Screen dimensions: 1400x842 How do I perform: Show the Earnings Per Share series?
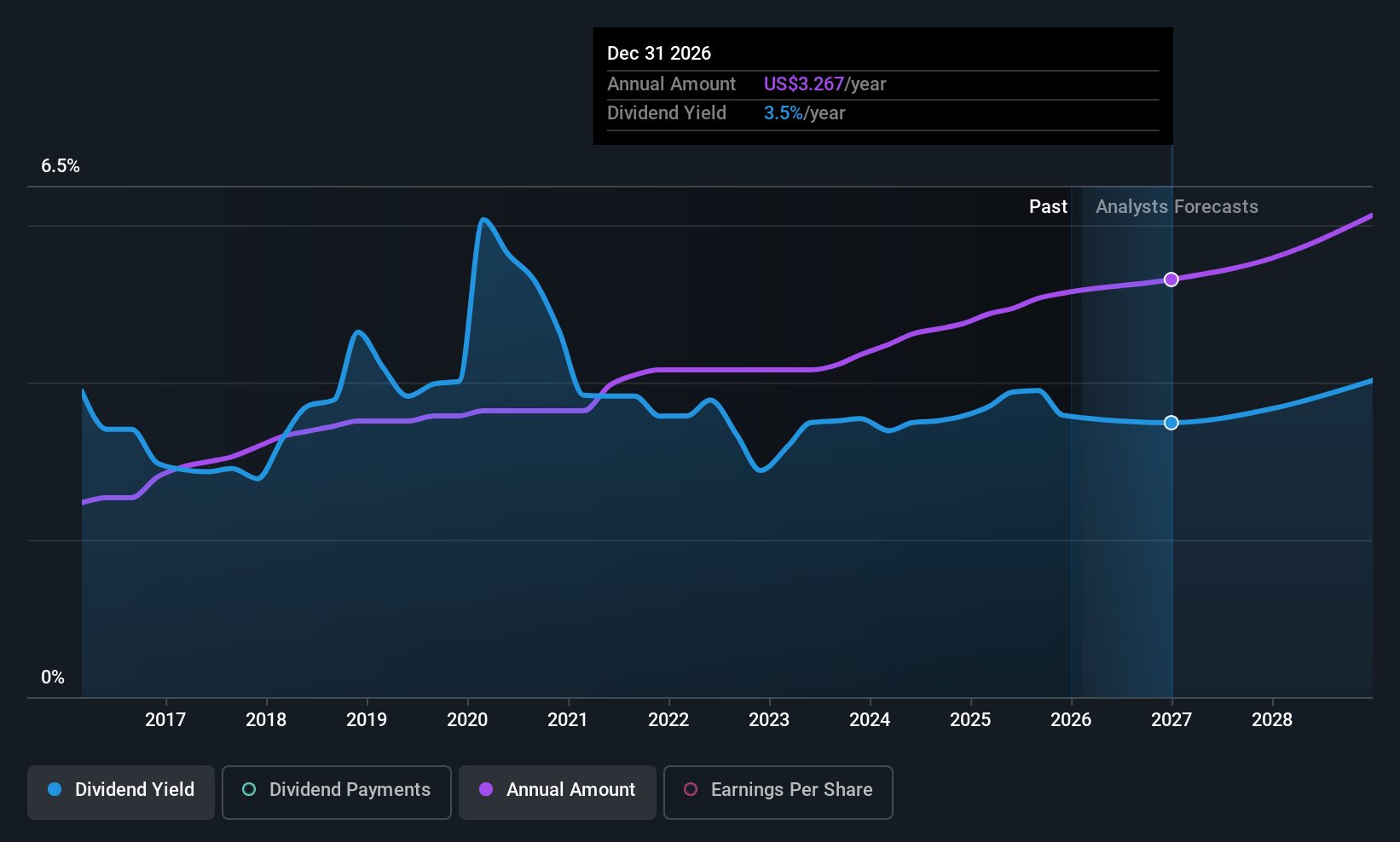[778, 792]
